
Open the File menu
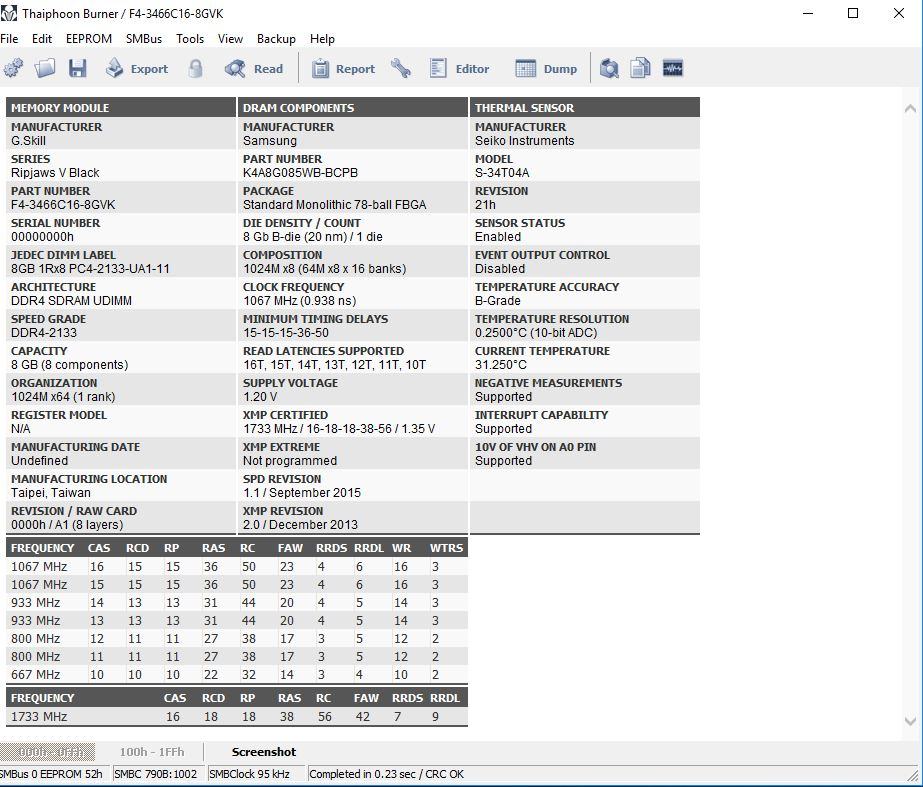coord(9,39)
